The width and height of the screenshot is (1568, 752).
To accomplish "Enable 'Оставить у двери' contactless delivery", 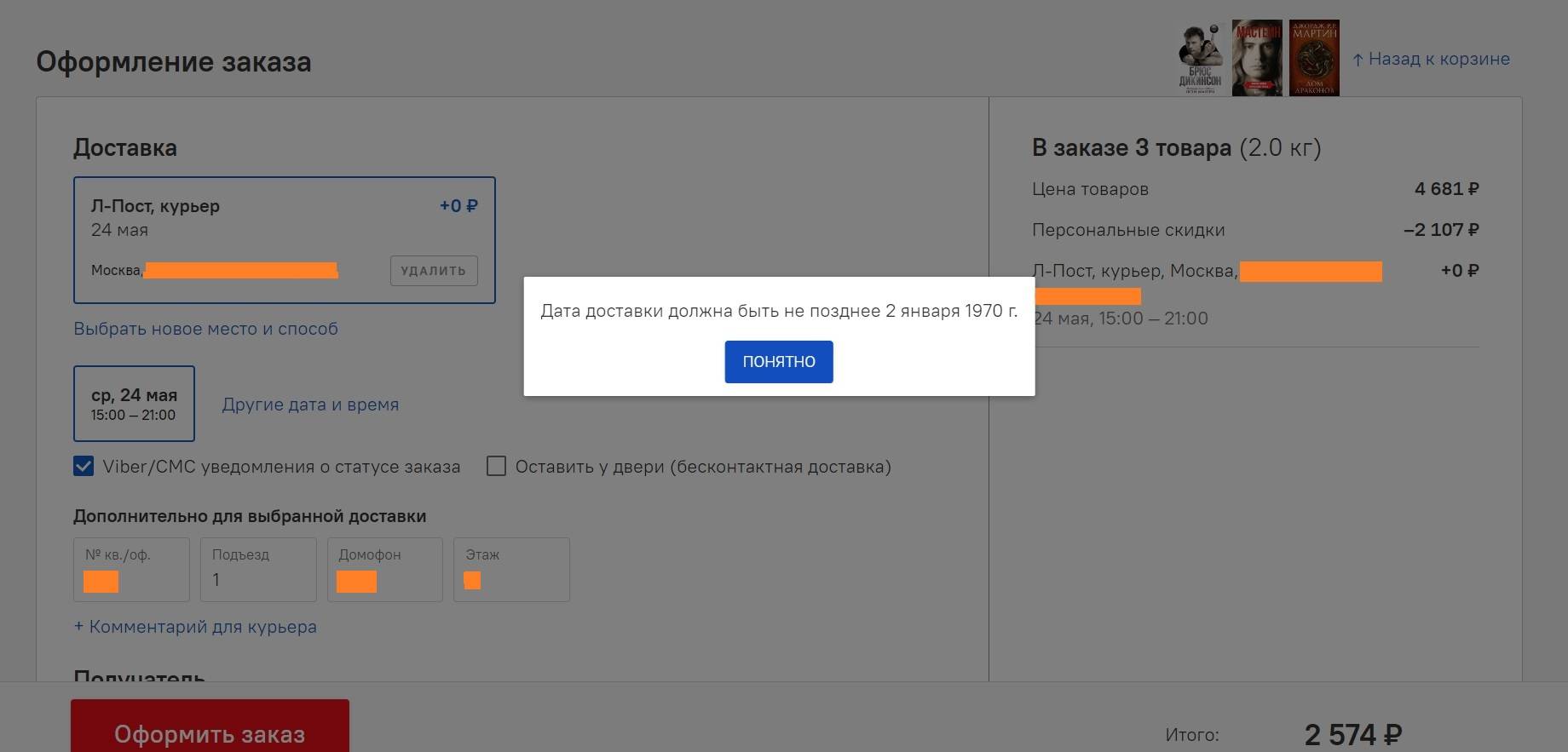I will click(x=496, y=467).
